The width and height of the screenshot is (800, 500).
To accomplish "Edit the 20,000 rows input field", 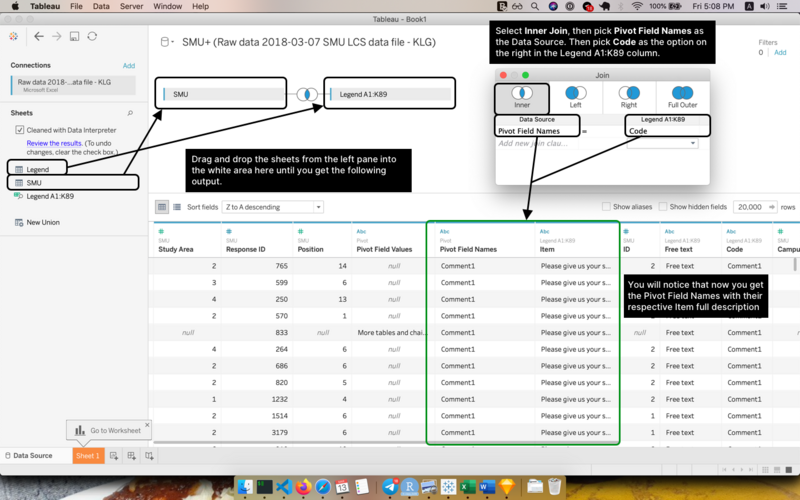I will (755, 207).
